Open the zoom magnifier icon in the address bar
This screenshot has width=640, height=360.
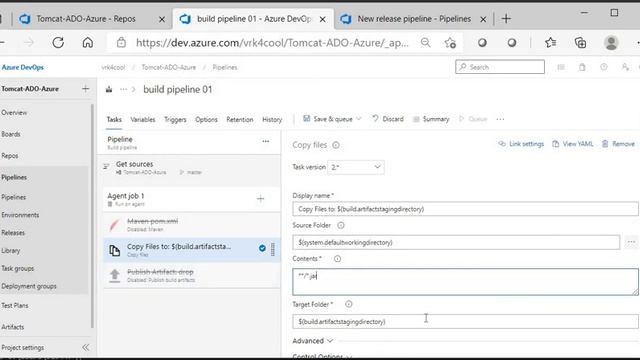425,42
